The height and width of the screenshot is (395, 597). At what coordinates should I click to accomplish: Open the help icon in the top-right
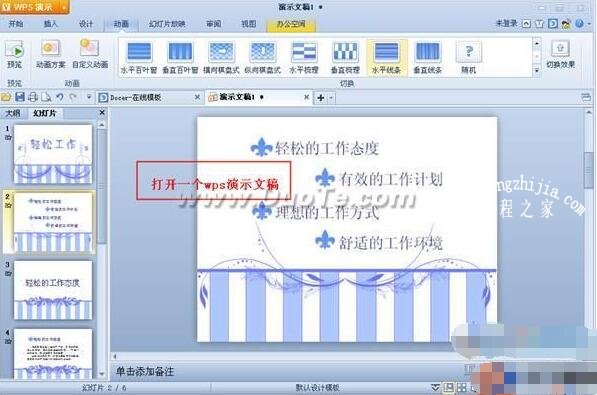579,24
